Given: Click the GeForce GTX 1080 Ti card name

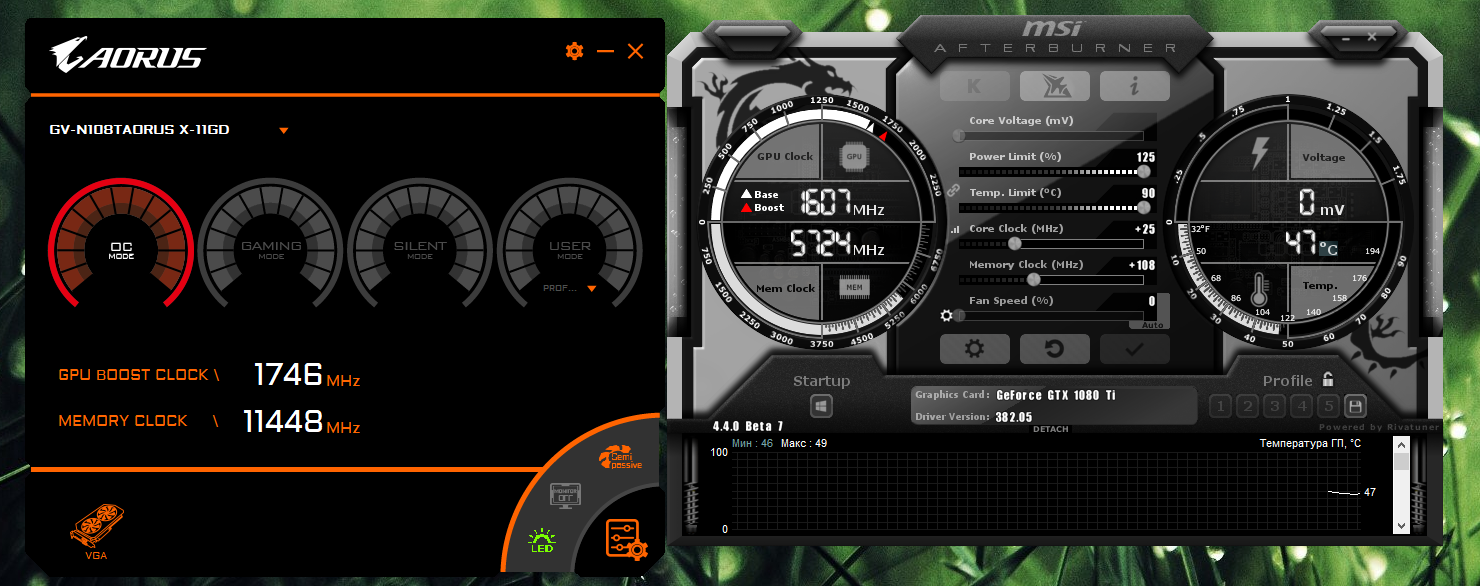Looking at the screenshot, I should [1056, 395].
